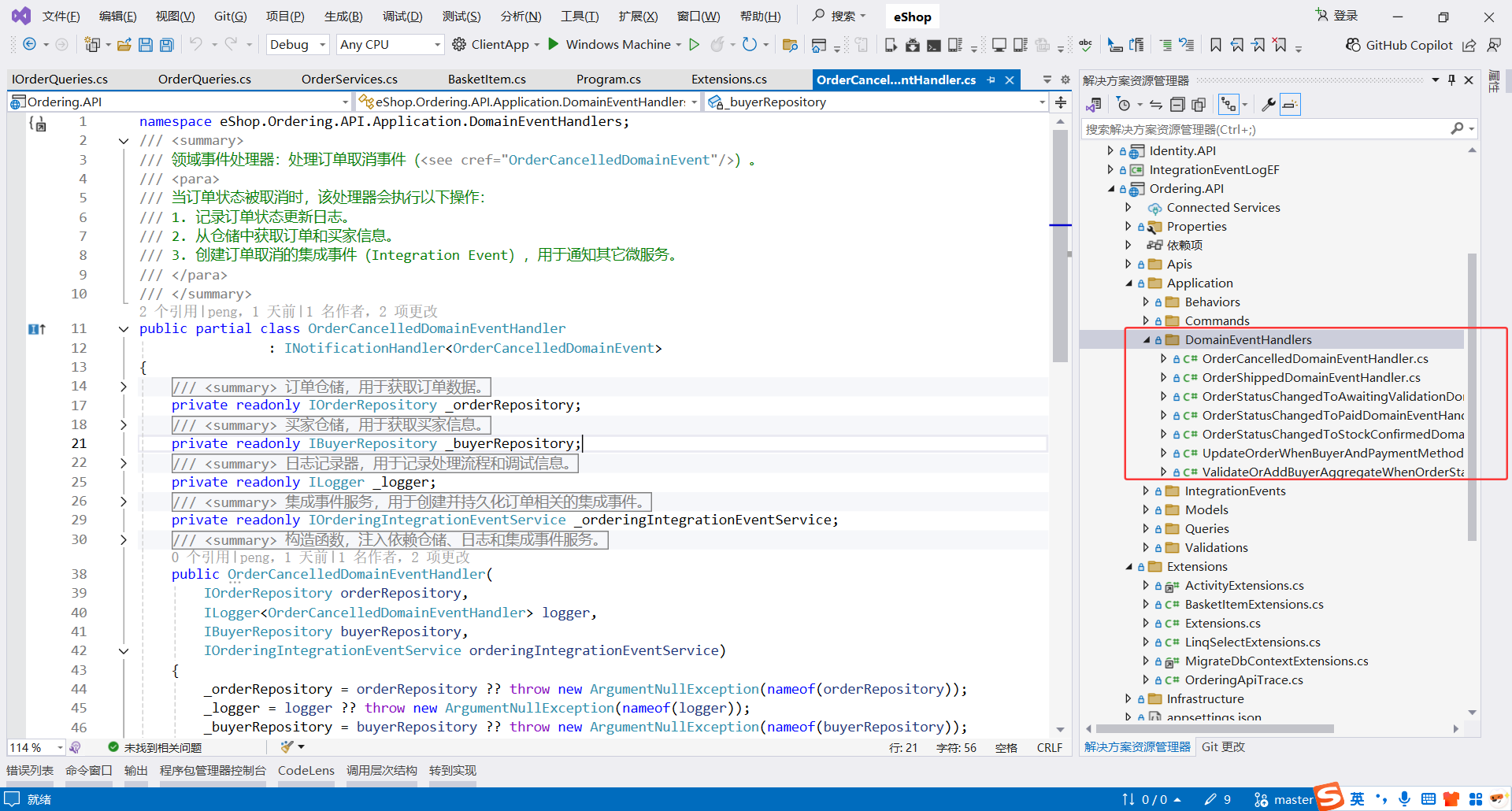Click the Collapse All icon in Solution Explorer
The width and height of the screenshot is (1512, 811).
1177,105
